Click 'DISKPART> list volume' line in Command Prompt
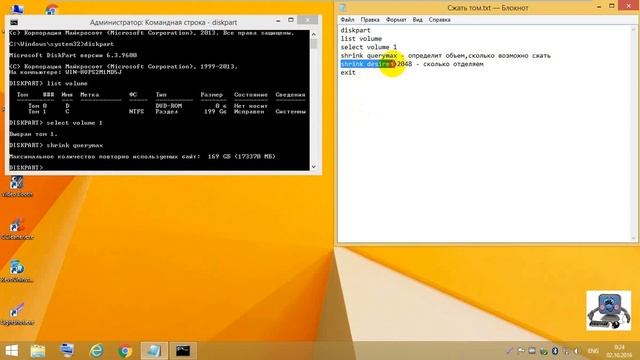Viewport: 640px width, 360px height. [x=48, y=83]
